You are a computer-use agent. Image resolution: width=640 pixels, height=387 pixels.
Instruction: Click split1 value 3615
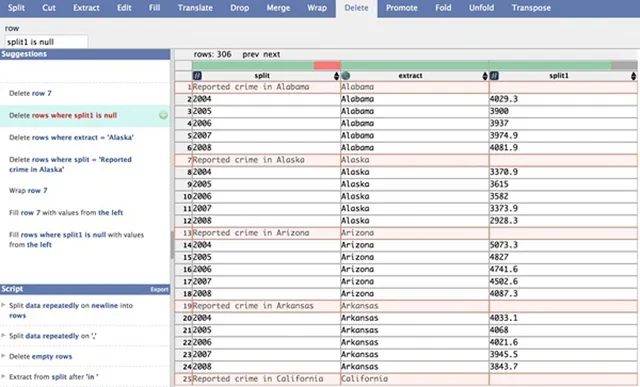tap(563, 184)
